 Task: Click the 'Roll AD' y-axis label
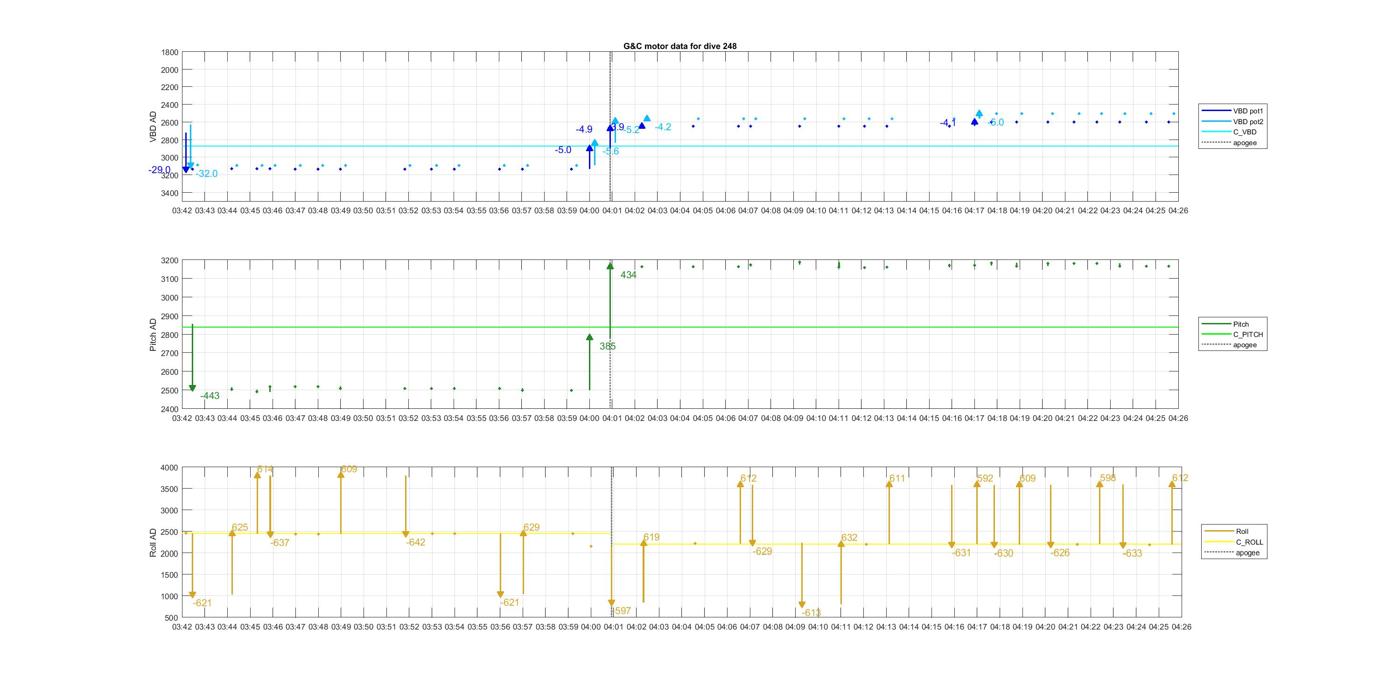[154, 543]
